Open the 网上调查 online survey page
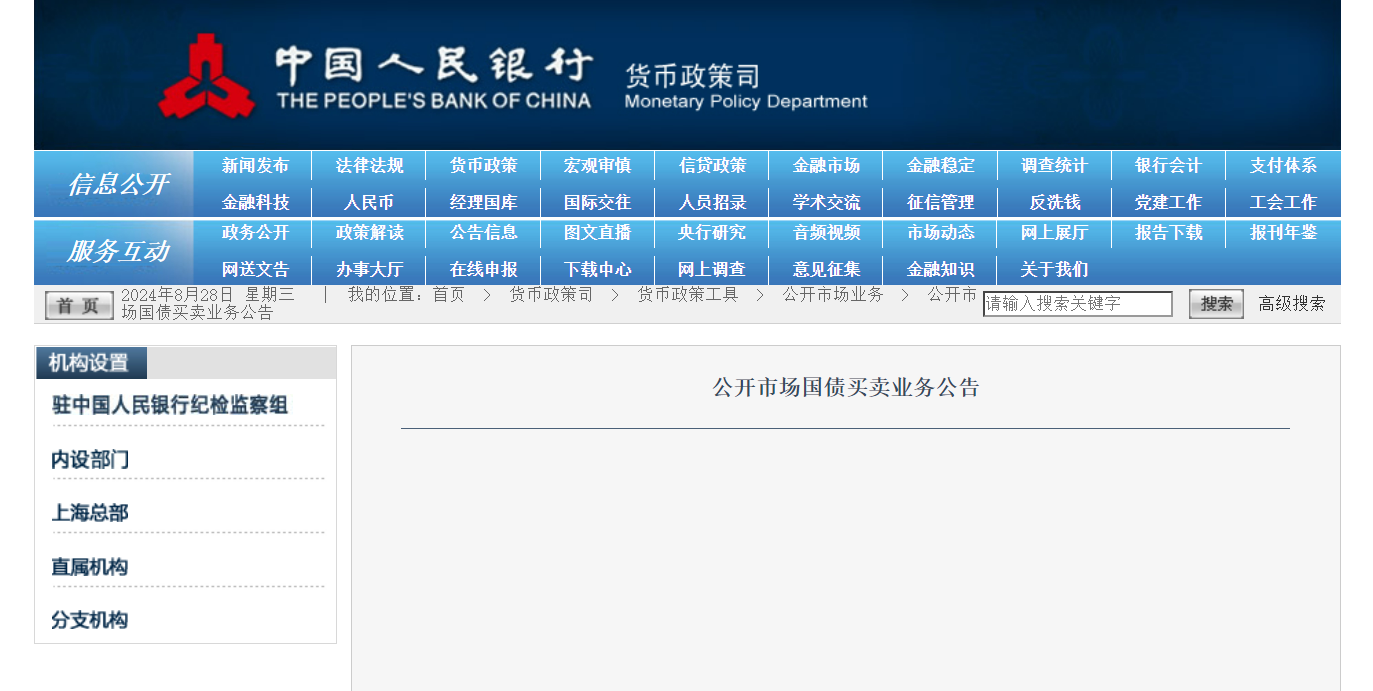 click(711, 269)
